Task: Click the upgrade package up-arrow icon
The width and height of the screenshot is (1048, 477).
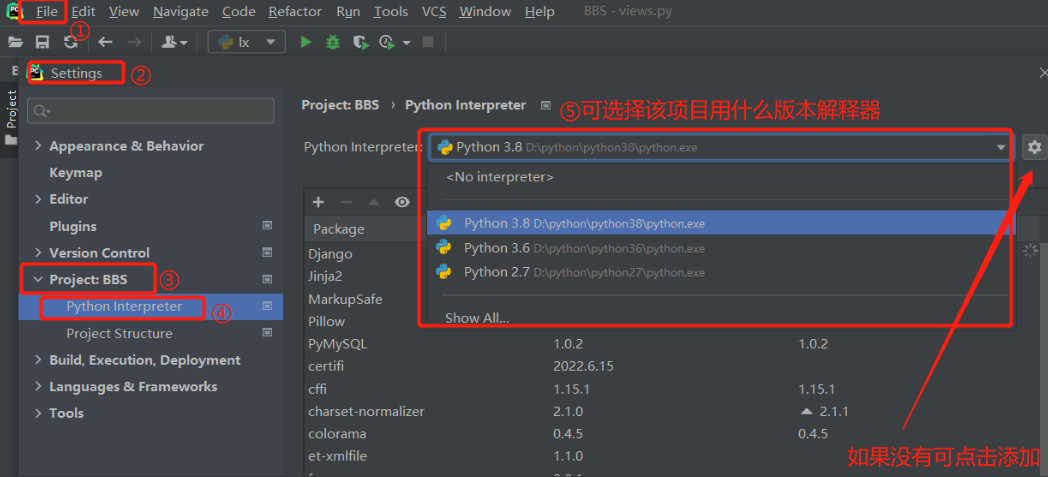Action: [x=374, y=202]
